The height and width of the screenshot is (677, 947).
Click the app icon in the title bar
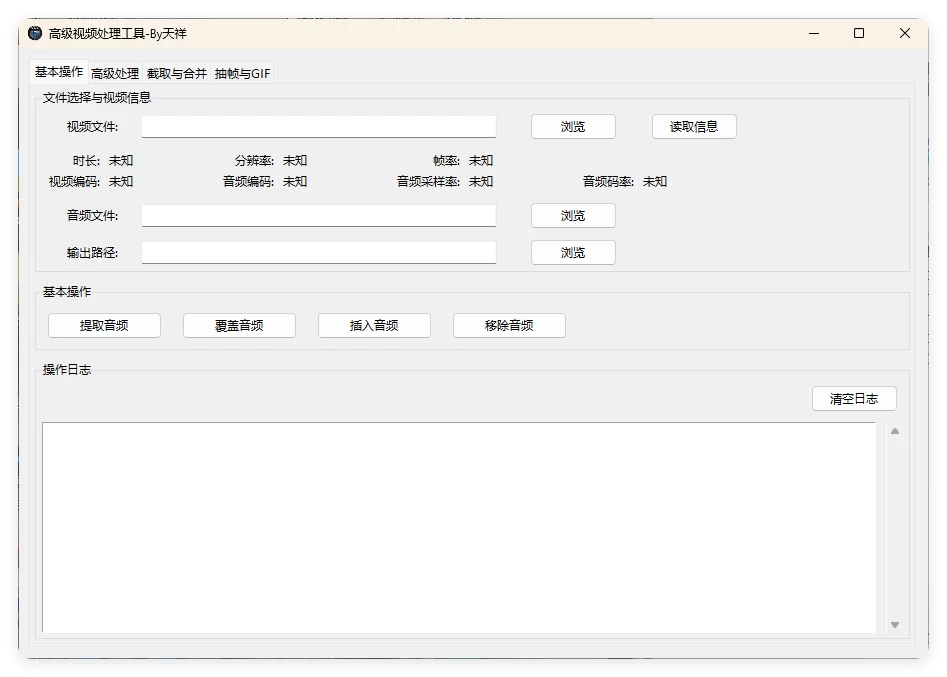click(33, 33)
